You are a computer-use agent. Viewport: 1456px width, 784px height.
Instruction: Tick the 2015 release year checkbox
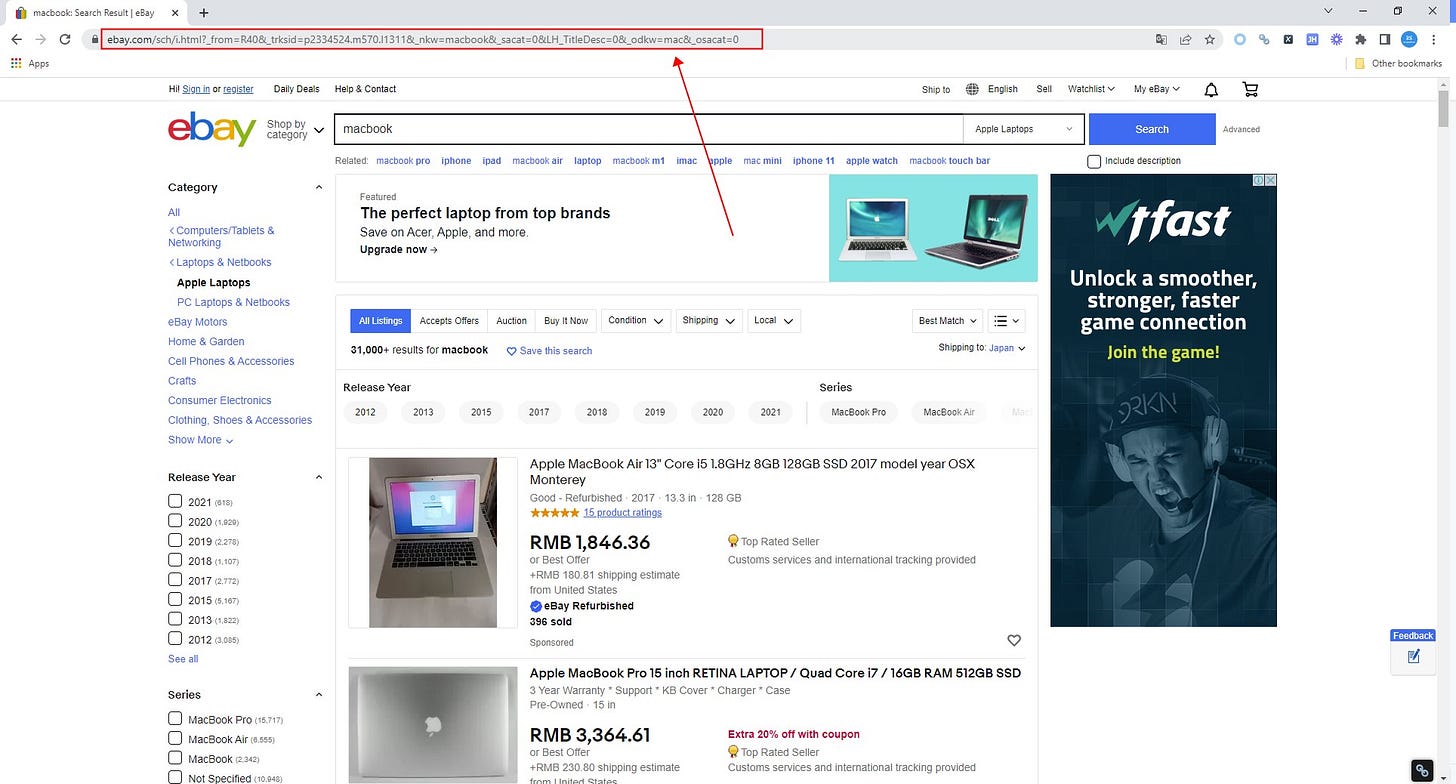175,599
